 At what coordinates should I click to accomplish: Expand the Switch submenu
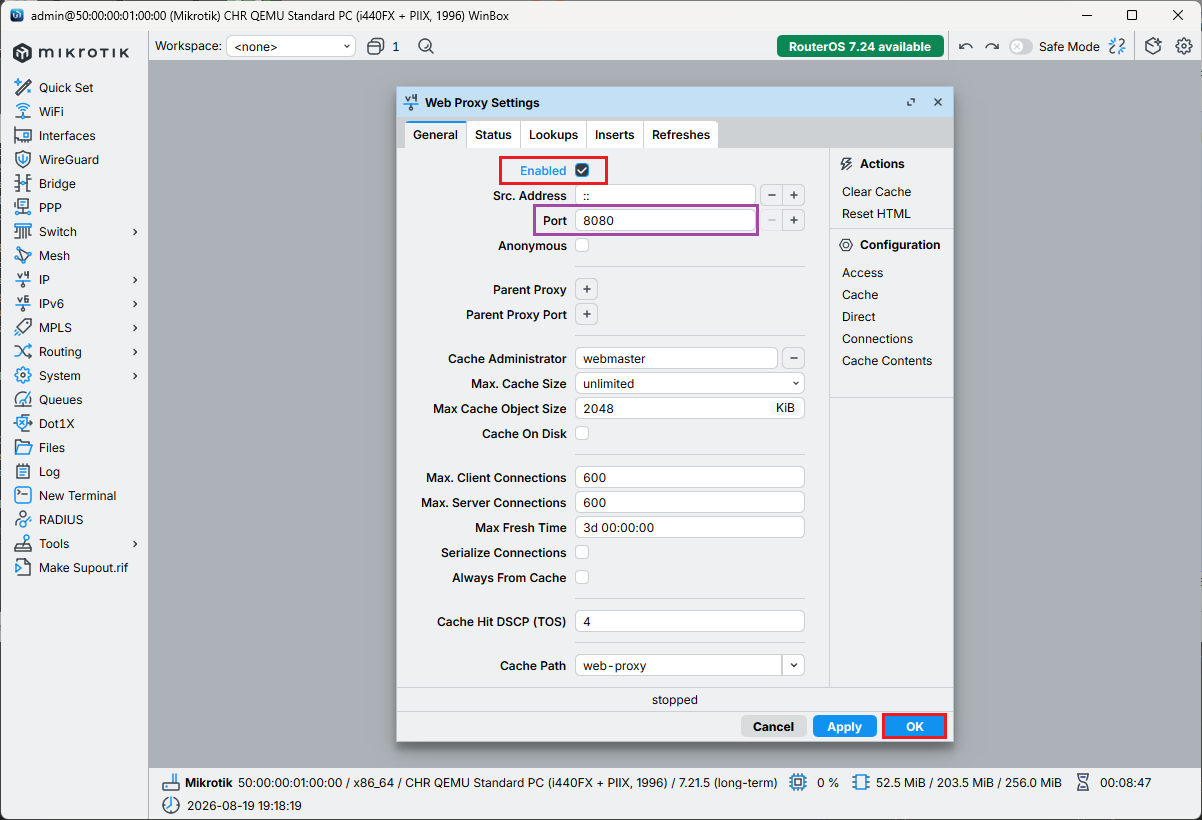[x=135, y=232]
